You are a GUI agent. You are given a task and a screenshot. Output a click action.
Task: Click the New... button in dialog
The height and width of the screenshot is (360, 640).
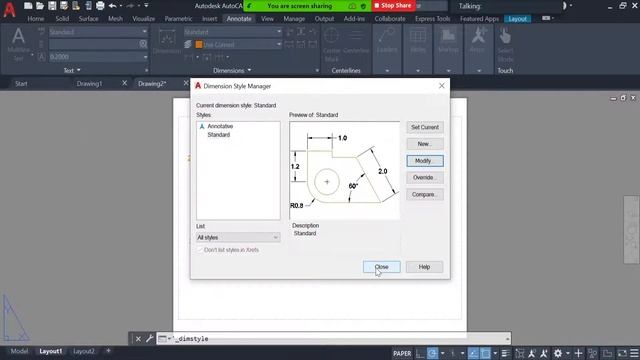pos(425,144)
